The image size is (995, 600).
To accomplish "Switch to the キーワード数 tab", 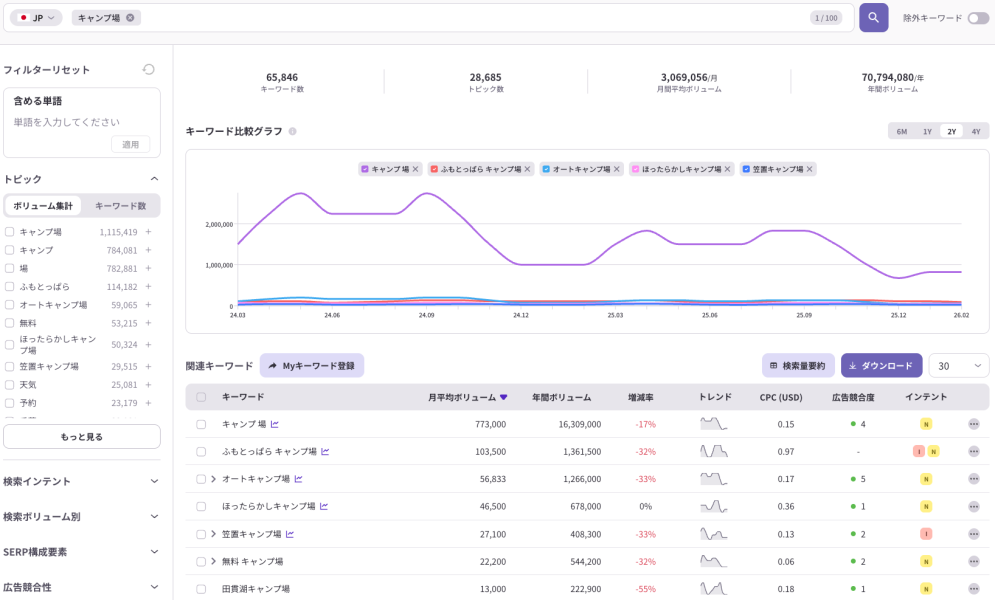I will [x=120, y=206].
